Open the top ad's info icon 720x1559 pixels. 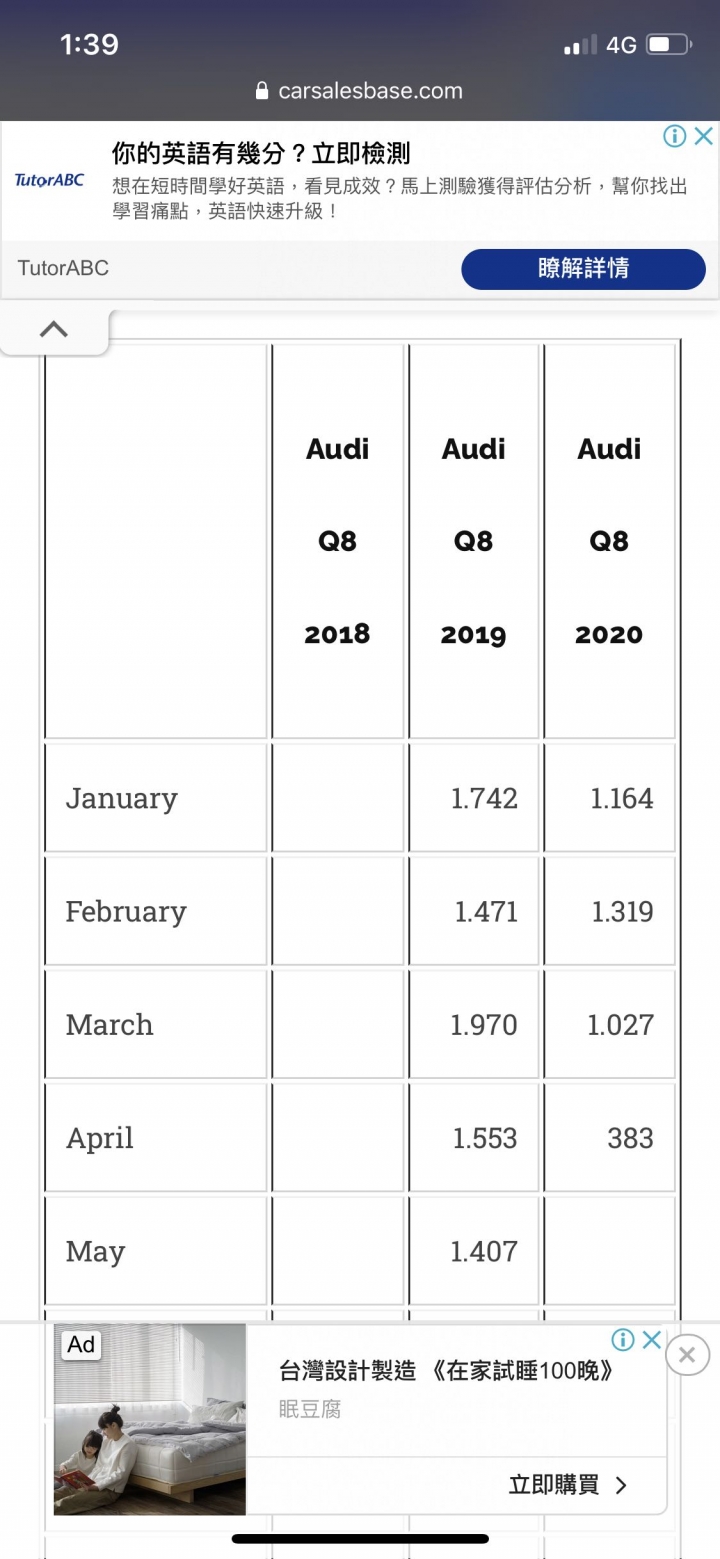675,136
